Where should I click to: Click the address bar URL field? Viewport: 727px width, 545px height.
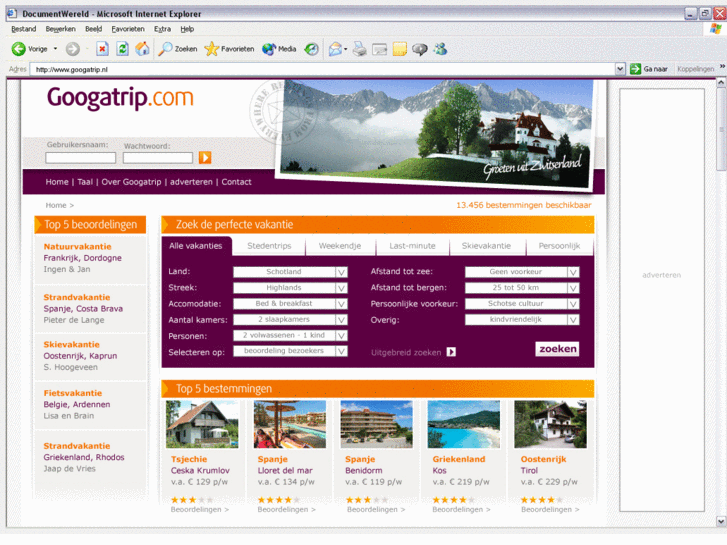(323, 70)
